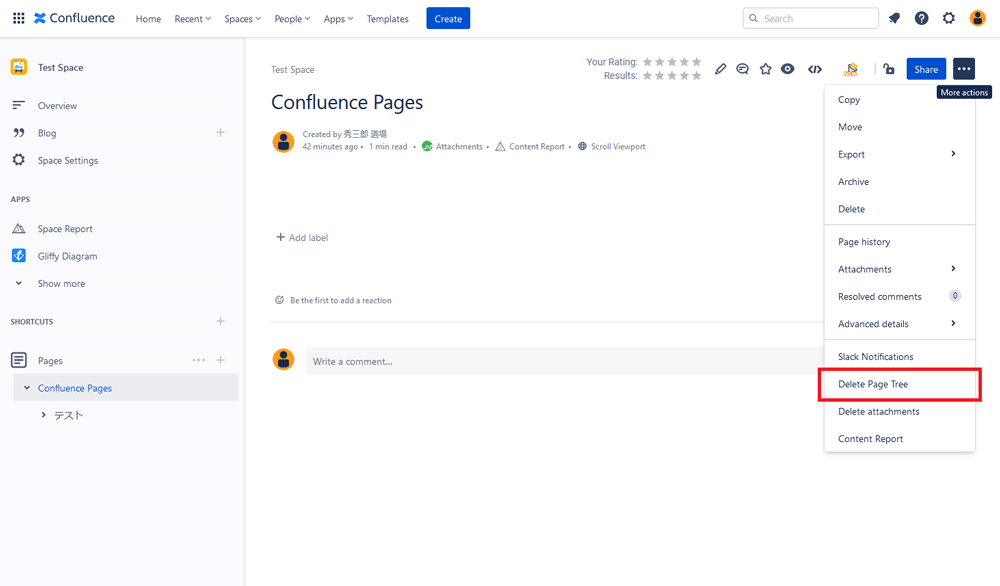Click the page restrictions unlock icon

889,69
